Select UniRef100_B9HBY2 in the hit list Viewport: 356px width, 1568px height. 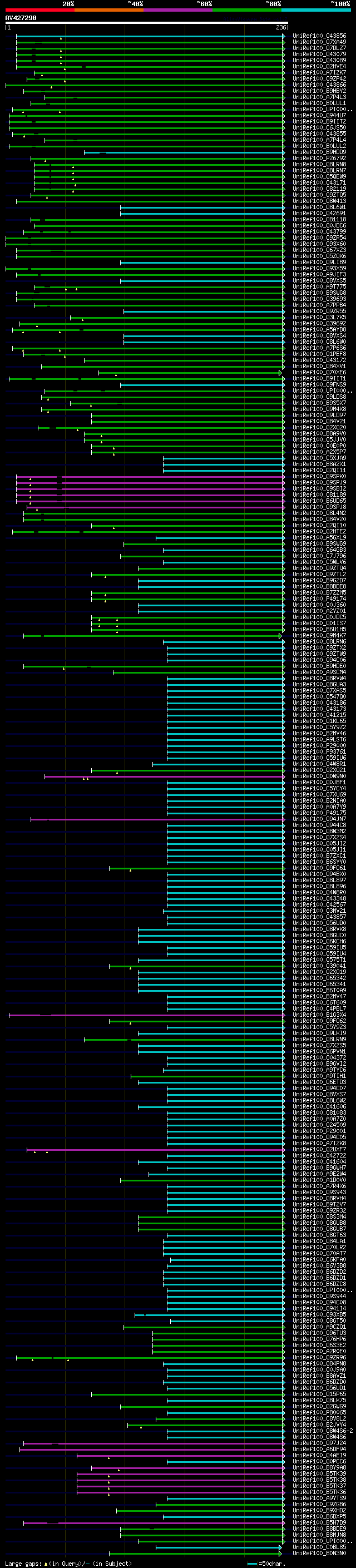[x=319, y=91]
